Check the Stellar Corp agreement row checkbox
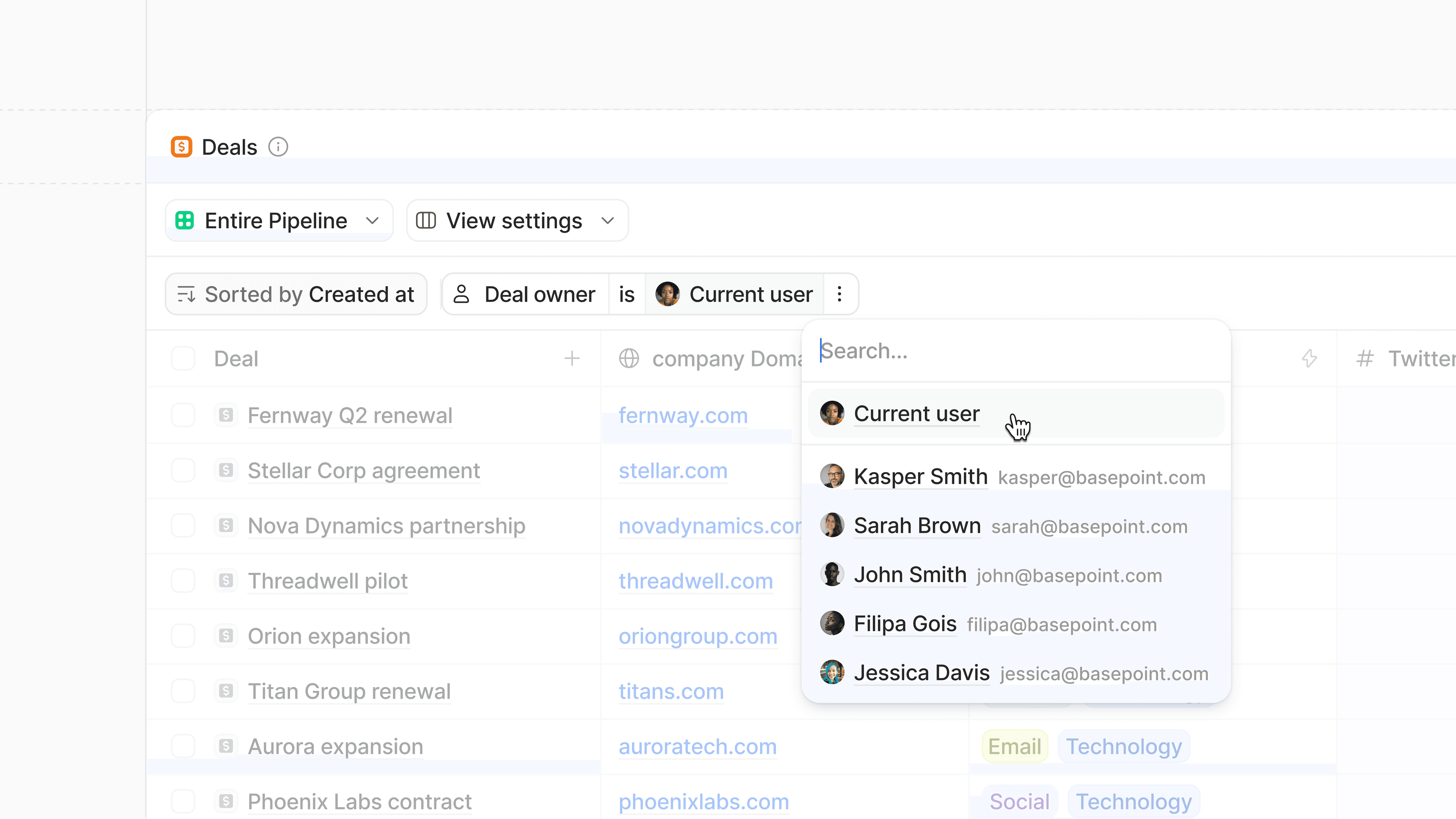This screenshot has width=1456, height=819. (x=183, y=470)
